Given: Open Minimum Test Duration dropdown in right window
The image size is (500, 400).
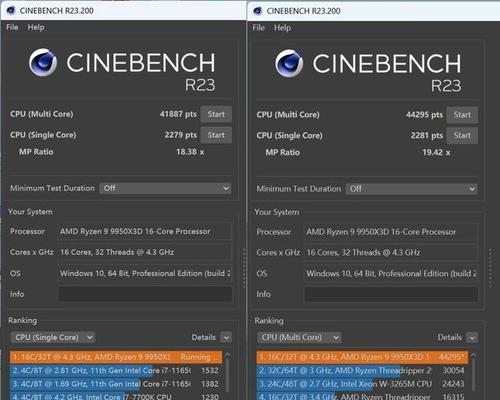Looking at the screenshot, I should coord(411,189).
